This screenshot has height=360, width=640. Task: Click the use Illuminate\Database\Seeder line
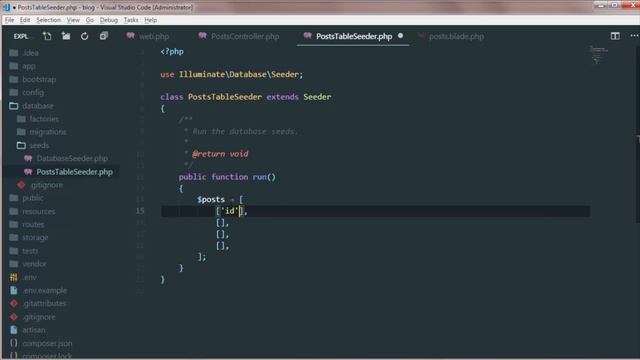click(x=231, y=74)
